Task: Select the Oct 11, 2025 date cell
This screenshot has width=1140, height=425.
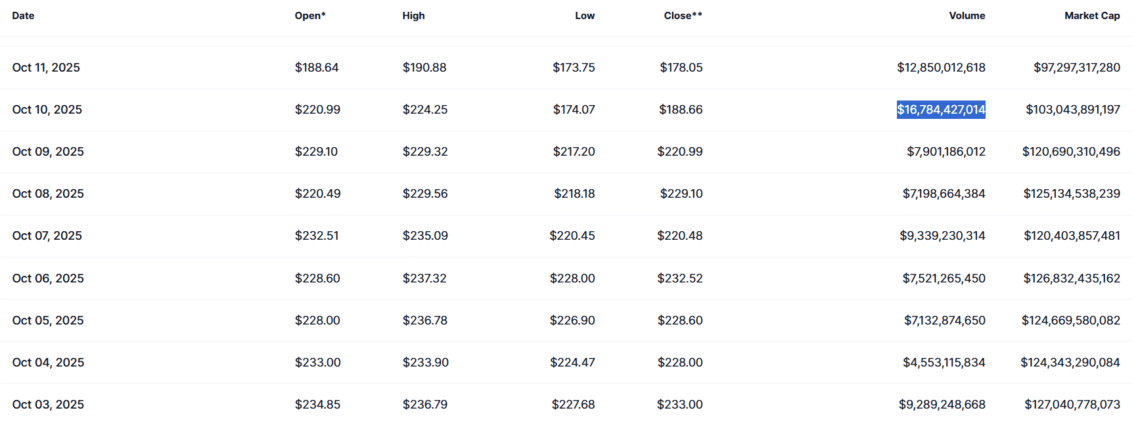Action: point(47,68)
